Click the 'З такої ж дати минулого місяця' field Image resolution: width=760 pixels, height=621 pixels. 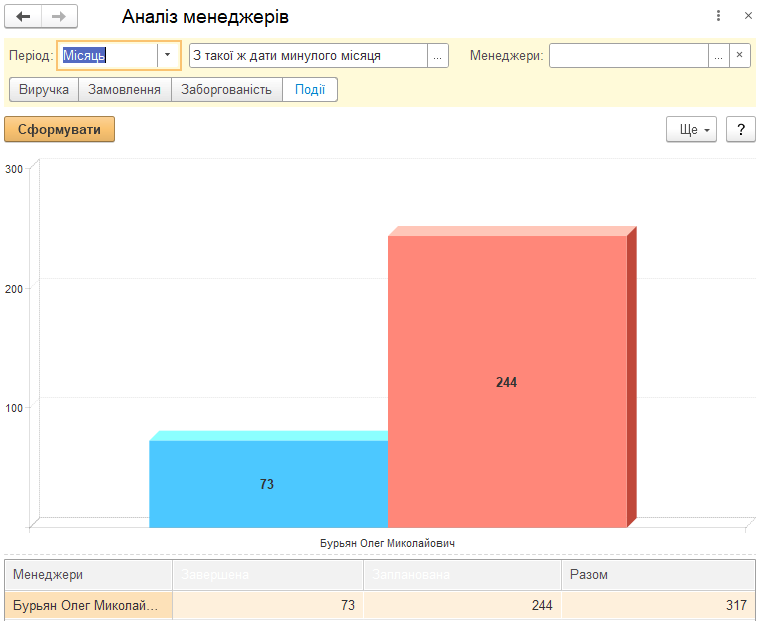click(308, 56)
